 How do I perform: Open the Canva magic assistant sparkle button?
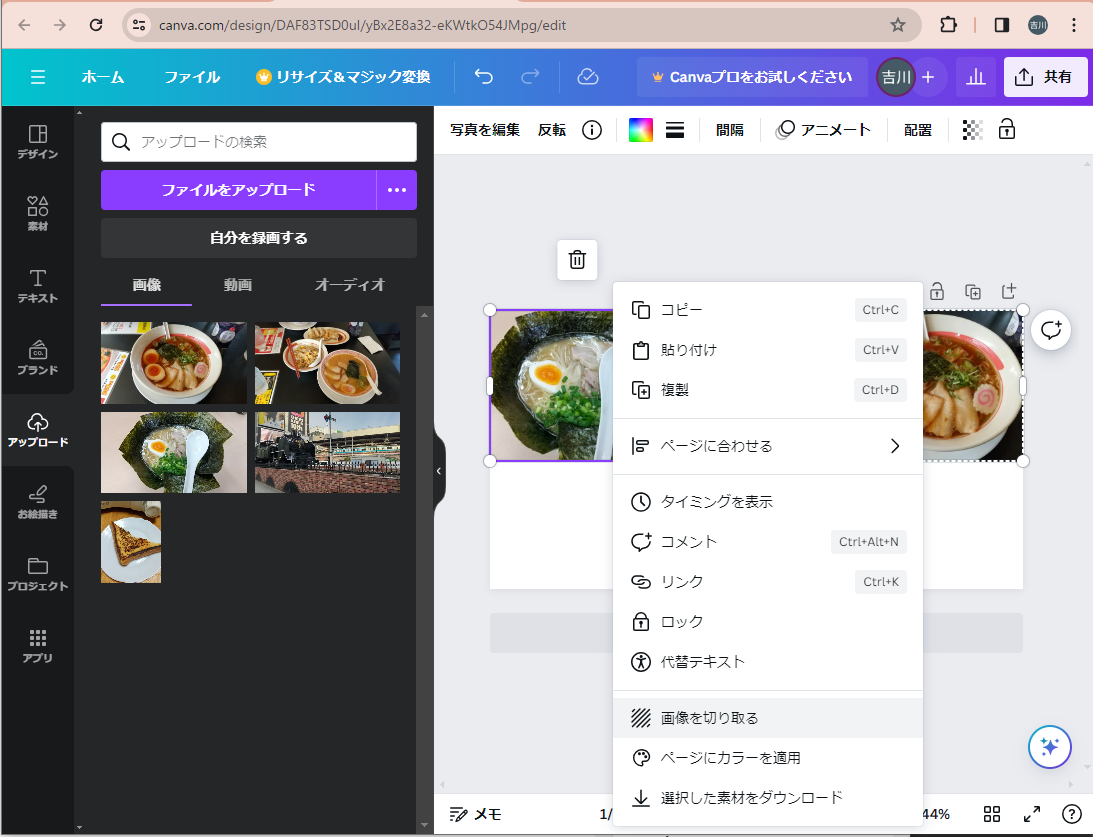1050,746
